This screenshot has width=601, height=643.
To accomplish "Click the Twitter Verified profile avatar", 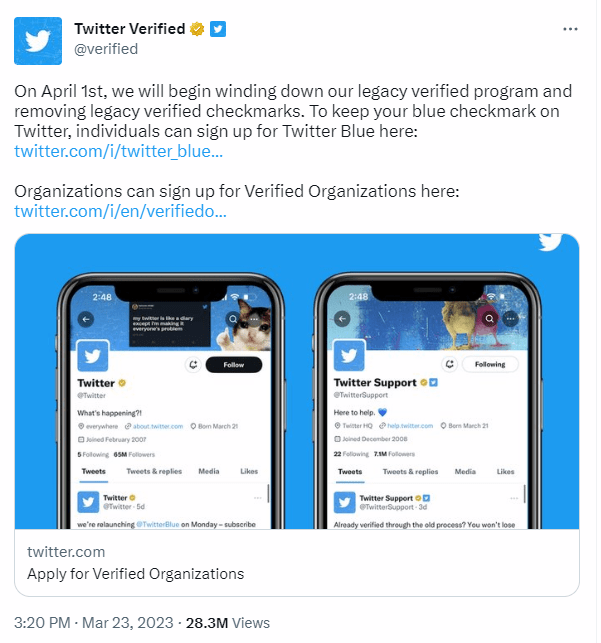I will [38, 39].
